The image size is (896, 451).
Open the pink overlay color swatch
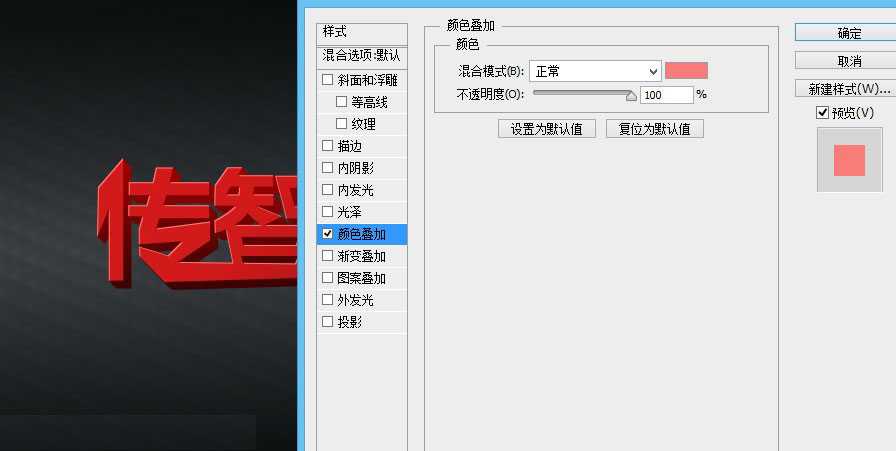tap(686, 71)
